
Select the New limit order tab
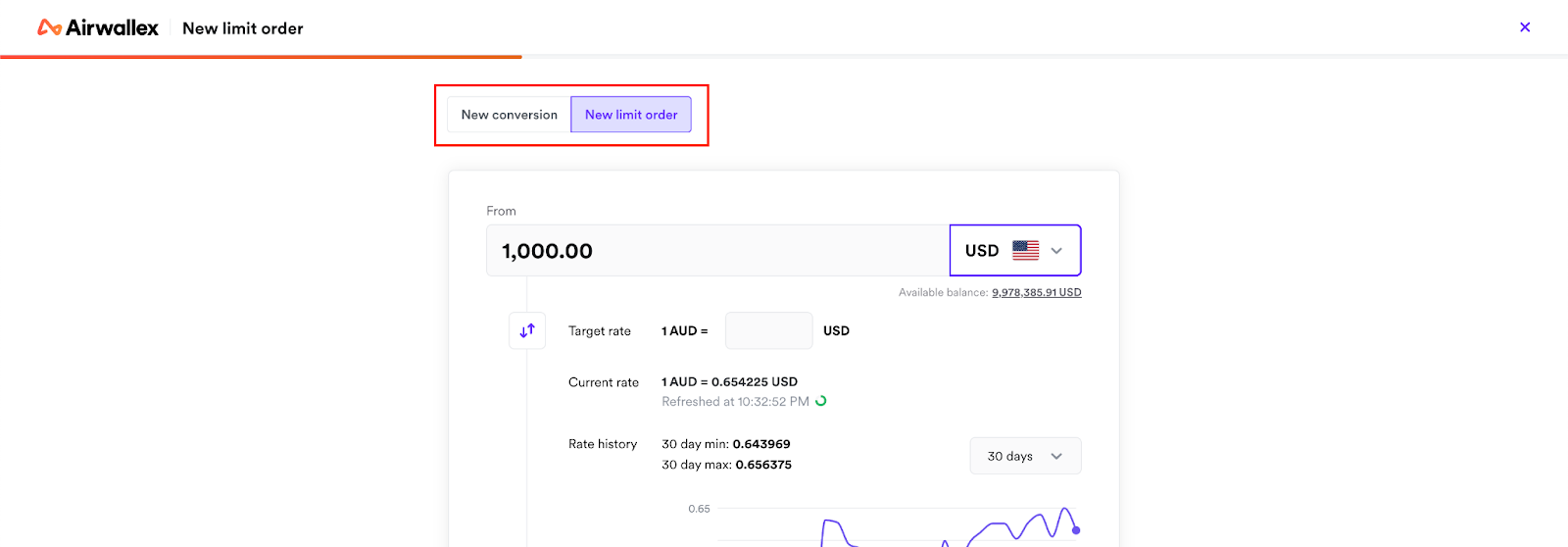pos(631,115)
